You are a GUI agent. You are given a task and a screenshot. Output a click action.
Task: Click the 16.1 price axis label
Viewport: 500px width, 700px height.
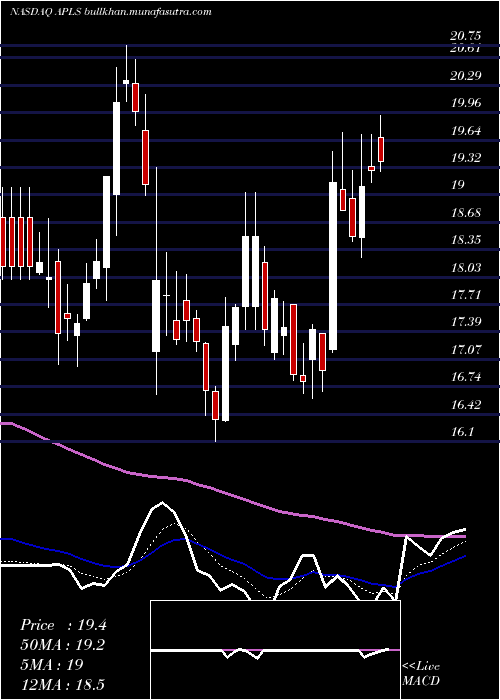[x=462, y=433]
